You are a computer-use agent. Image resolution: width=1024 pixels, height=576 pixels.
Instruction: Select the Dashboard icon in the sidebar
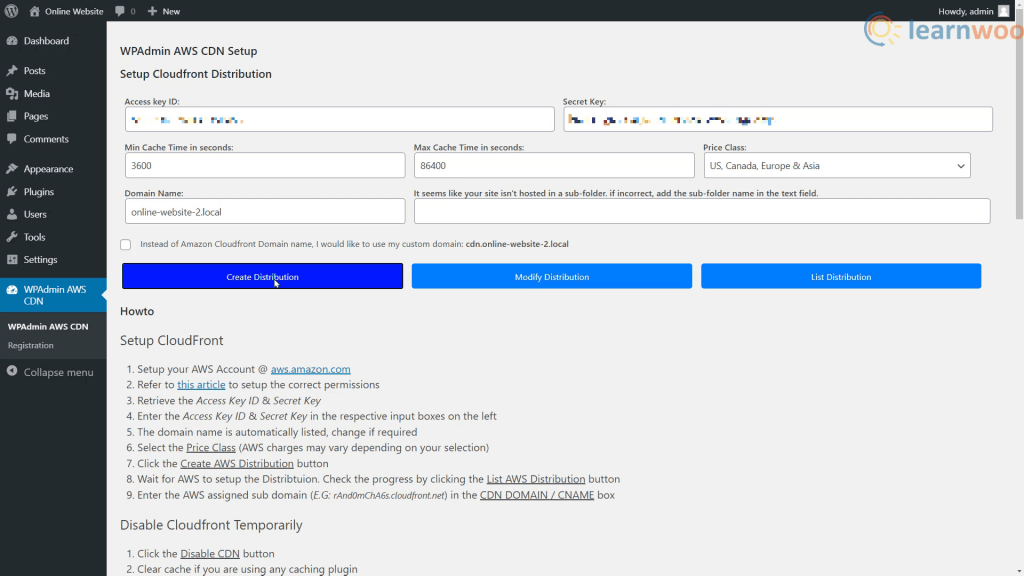(14, 40)
